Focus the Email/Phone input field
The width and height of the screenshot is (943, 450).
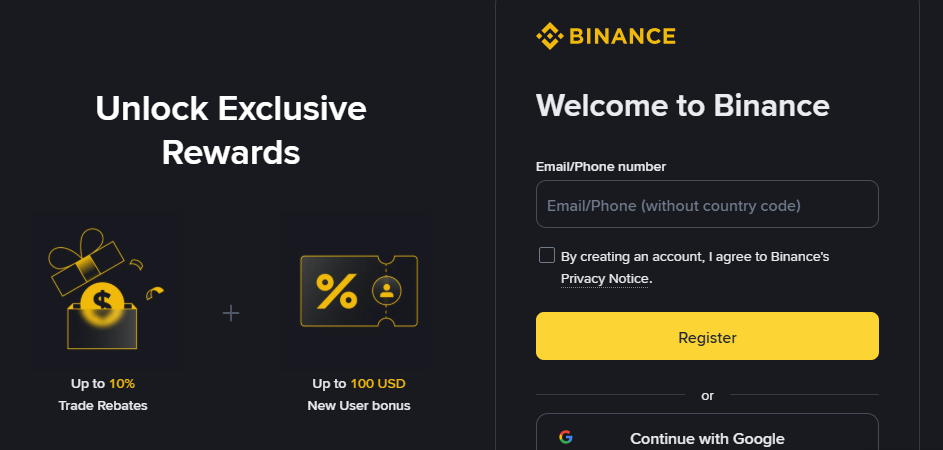pyautogui.click(x=707, y=204)
